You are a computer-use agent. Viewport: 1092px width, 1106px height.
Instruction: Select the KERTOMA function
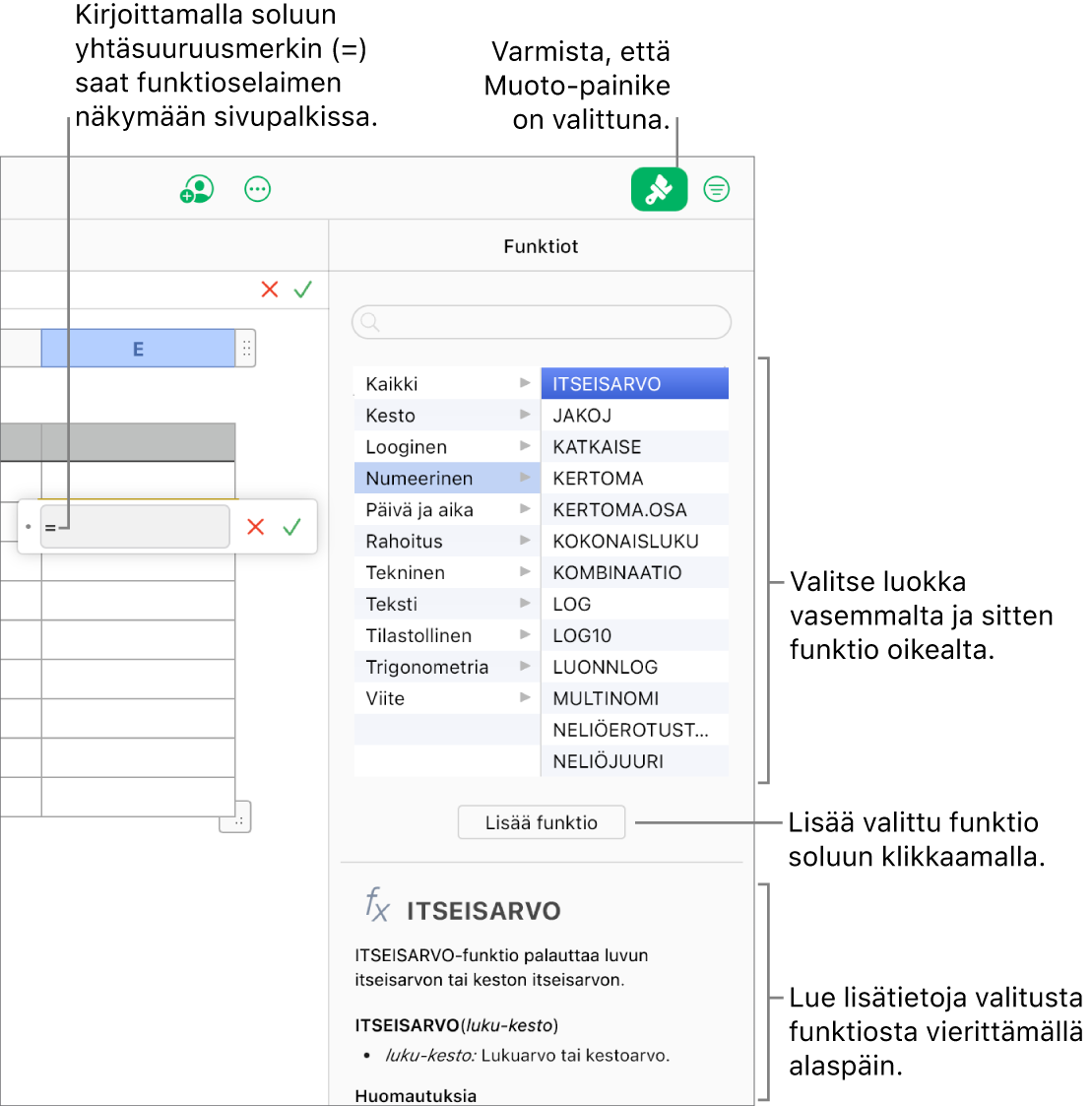coord(635,479)
